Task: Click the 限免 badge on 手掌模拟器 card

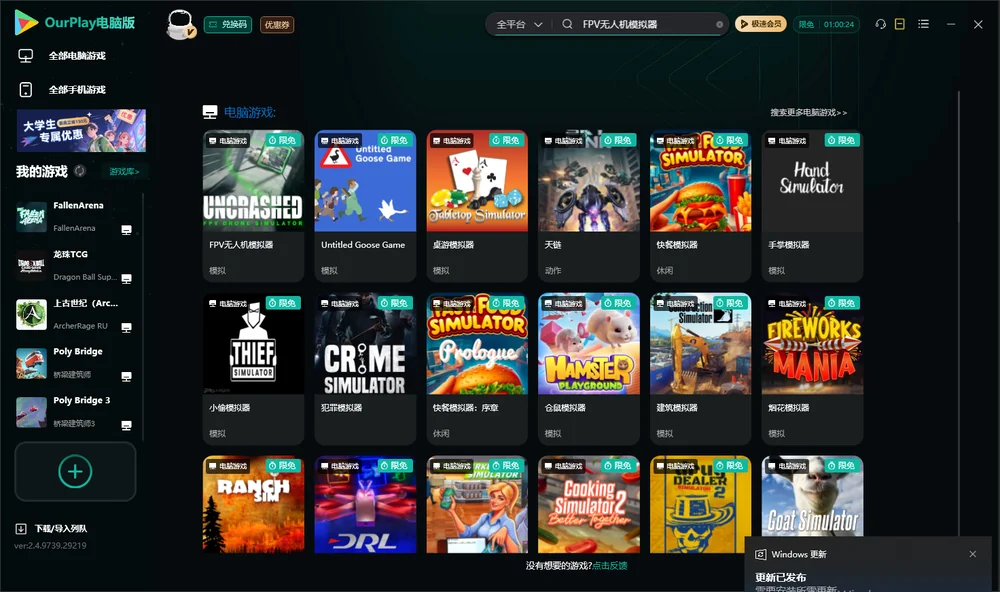Action: click(842, 140)
